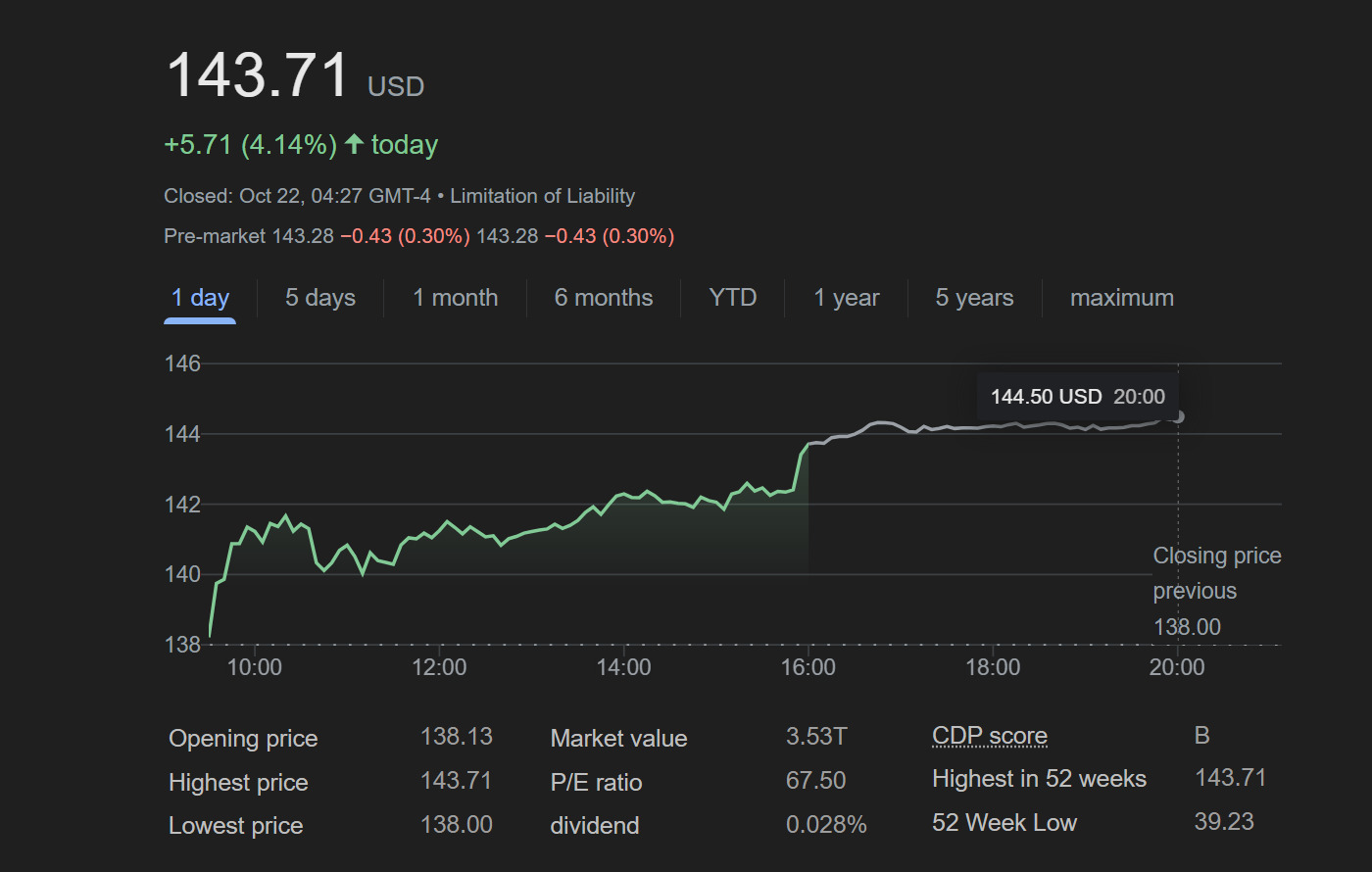Switch to 5 days range
1372x872 pixels.
320,298
